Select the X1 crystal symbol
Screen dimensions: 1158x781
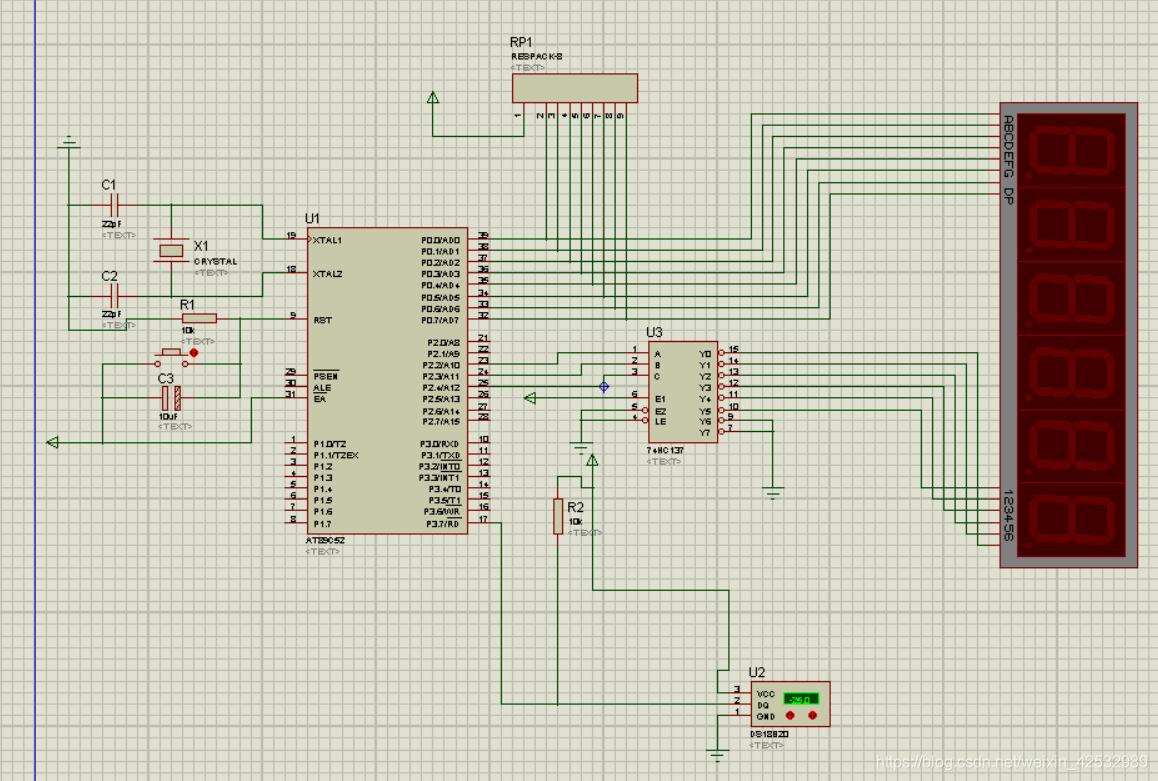[x=171, y=249]
